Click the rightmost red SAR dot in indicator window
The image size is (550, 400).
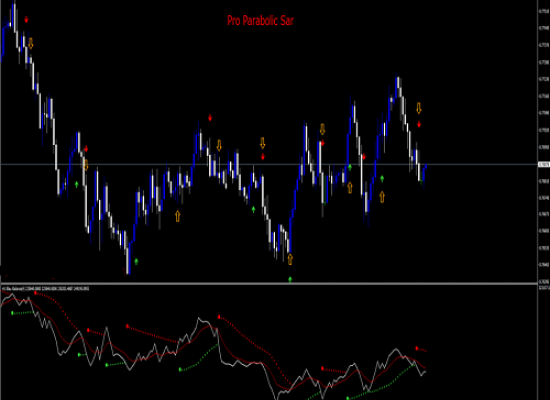point(417,348)
